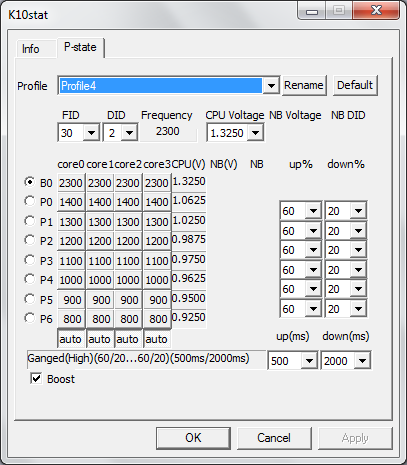Select the P4 radio button
This screenshot has width=407, height=465.
coord(30,279)
